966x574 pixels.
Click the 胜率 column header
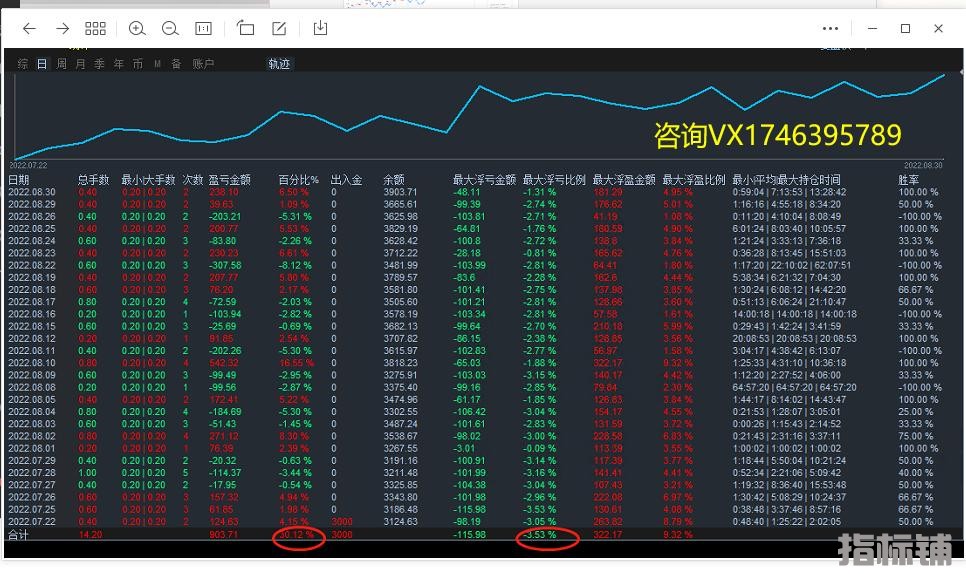(909, 180)
